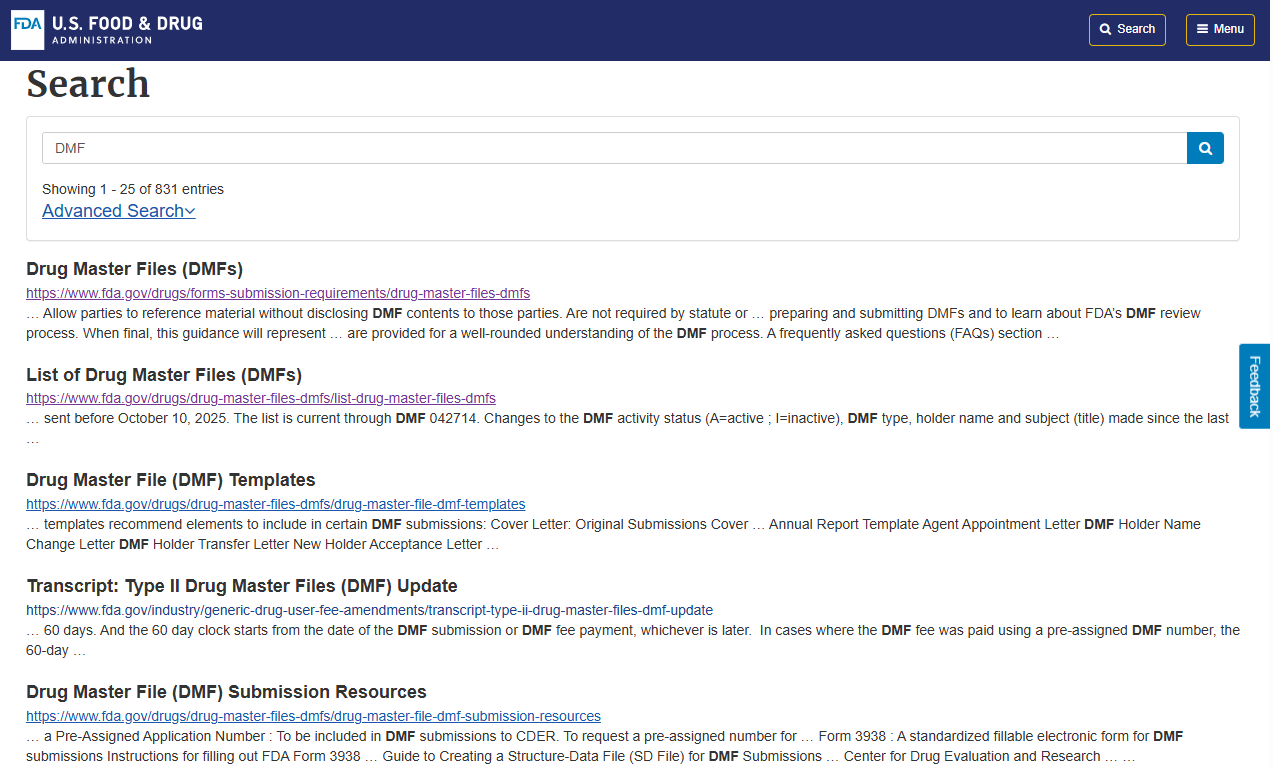The width and height of the screenshot is (1273, 769).
Task: Open the DMF Submission Resources result title
Action: coord(226,692)
